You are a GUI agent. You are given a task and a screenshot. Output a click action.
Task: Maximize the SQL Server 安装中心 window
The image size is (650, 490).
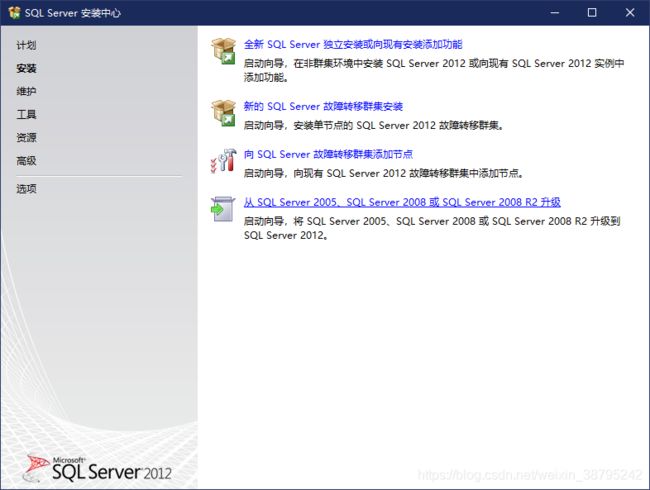tap(592, 12)
